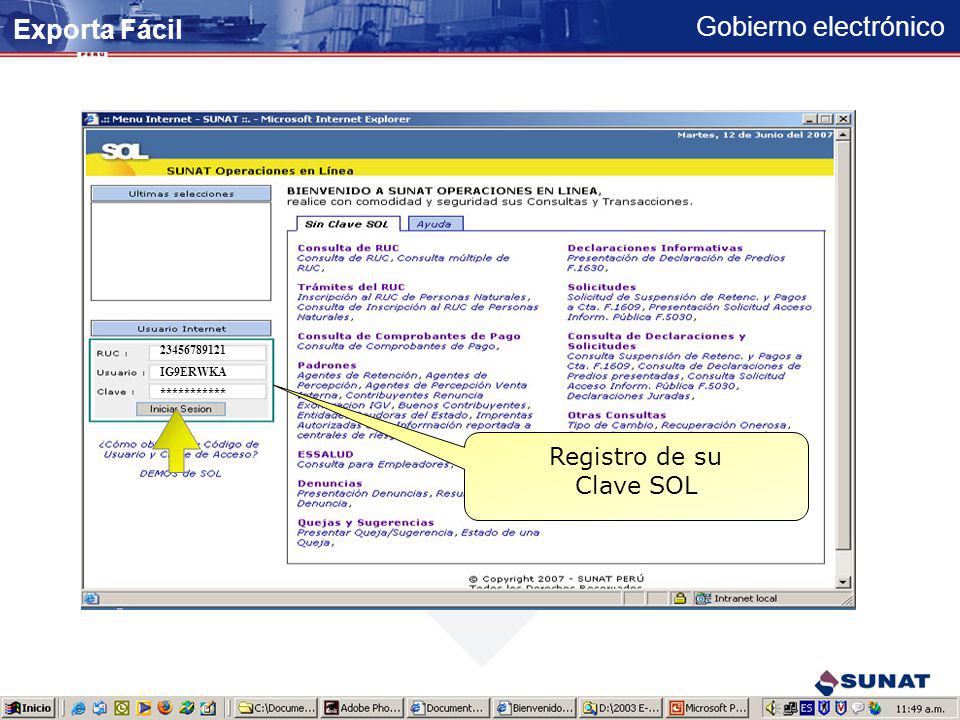960x720 pixels.
Task: Switch to the D:\2003 E-... taskbar button
Action: pos(621,708)
